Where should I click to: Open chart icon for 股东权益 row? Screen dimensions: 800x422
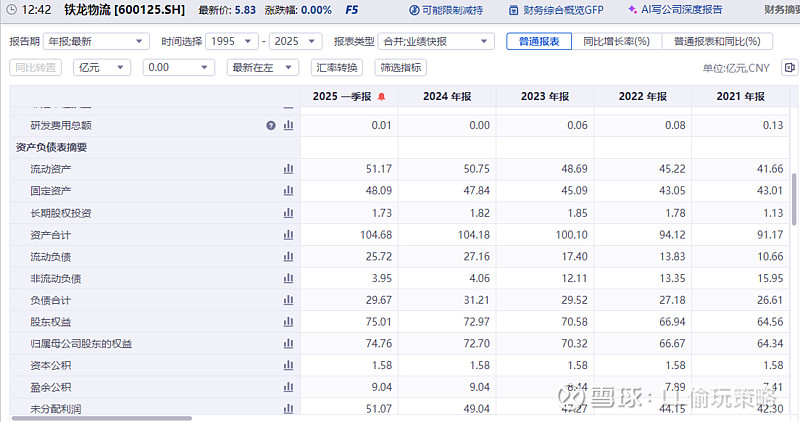288,322
